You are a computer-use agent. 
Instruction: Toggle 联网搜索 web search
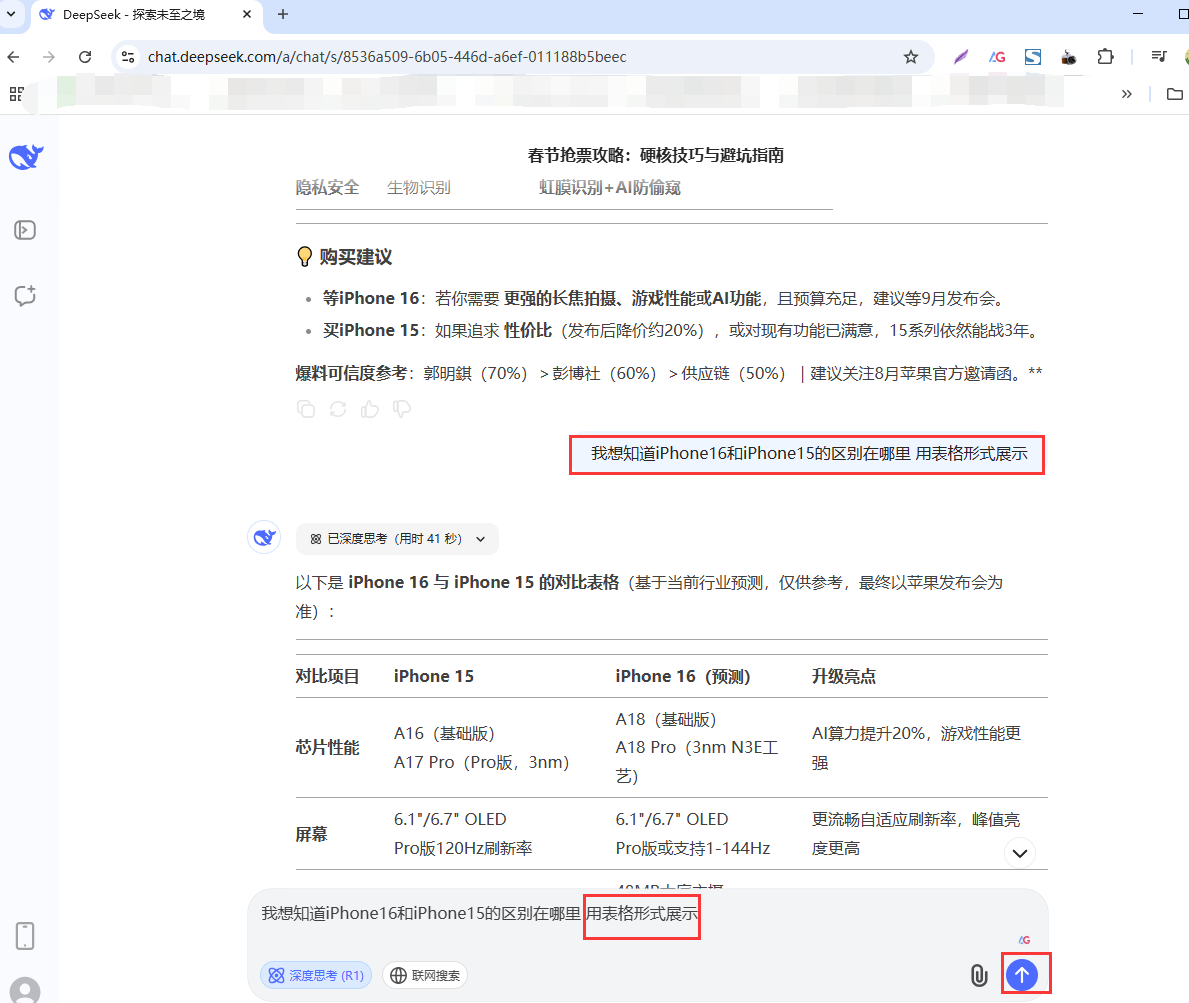425,975
